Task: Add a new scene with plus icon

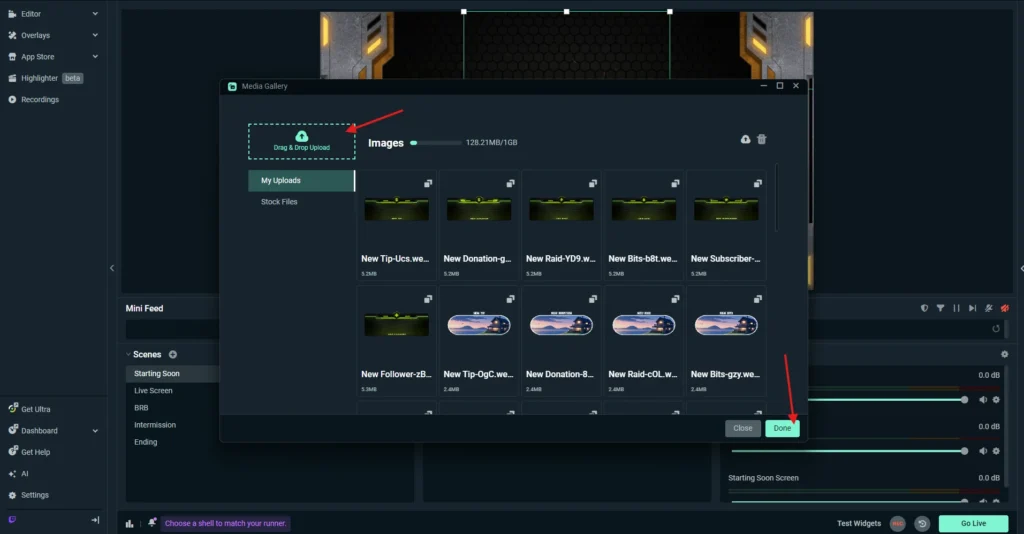Action: pos(173,354)
